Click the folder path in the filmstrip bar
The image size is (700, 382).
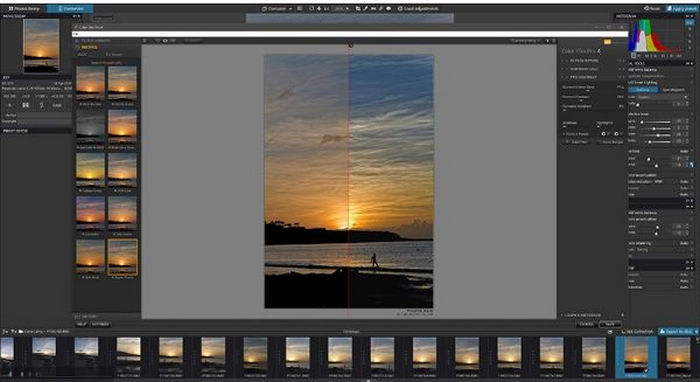46,332
